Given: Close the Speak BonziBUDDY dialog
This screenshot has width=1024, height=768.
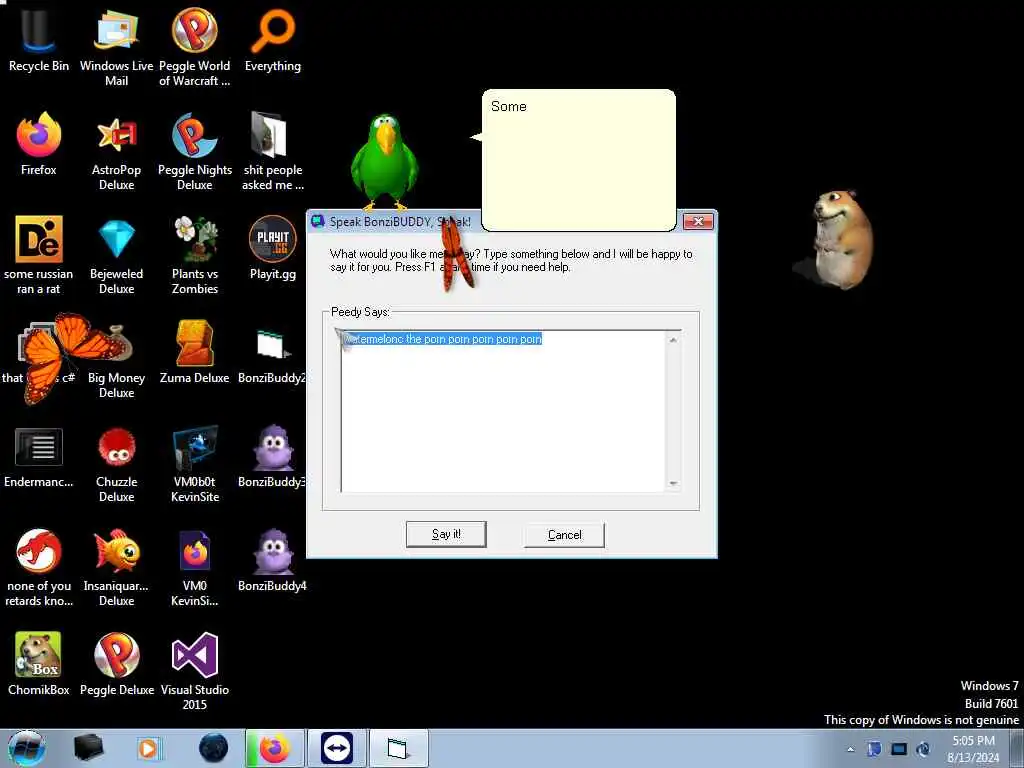Looking at the screenshot, I should point(698,221).
